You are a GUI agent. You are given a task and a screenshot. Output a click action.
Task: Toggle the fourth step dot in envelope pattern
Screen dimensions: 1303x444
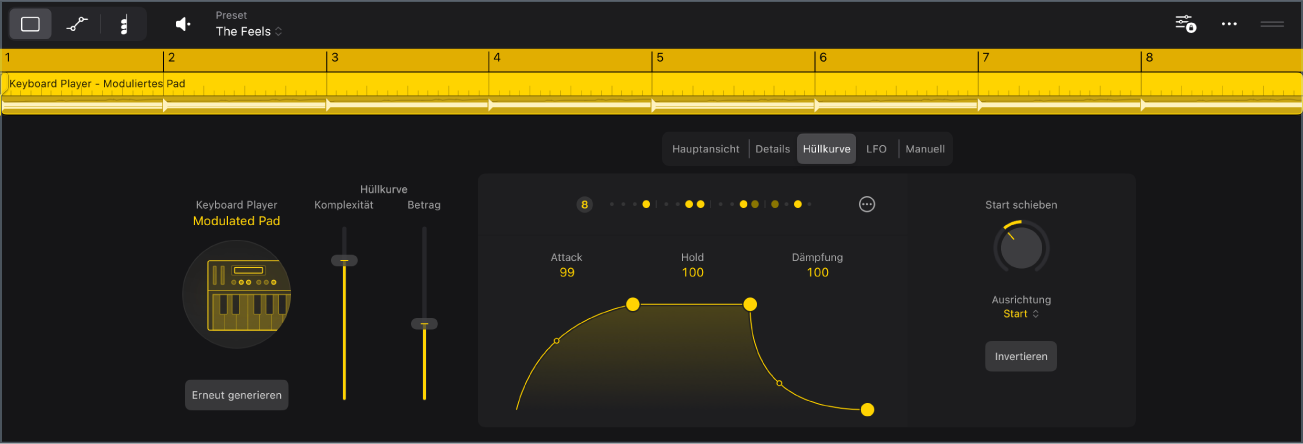pyautogui.click(x=646, y=204)
